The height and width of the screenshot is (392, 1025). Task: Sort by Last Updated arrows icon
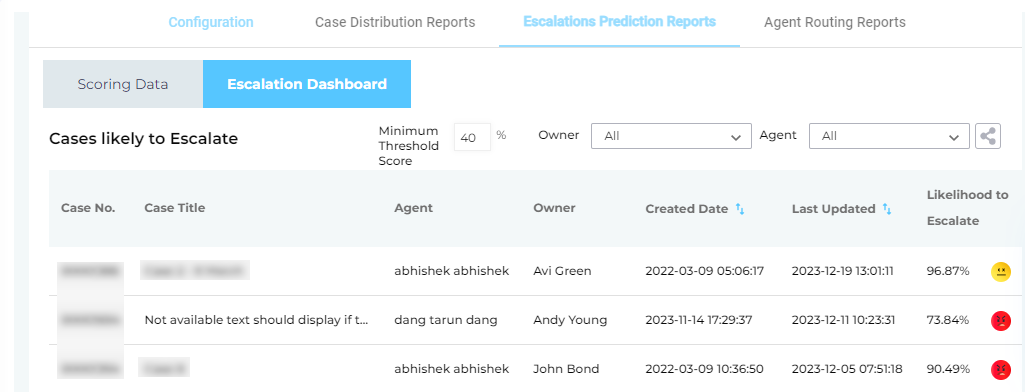[x=887, y=209]
